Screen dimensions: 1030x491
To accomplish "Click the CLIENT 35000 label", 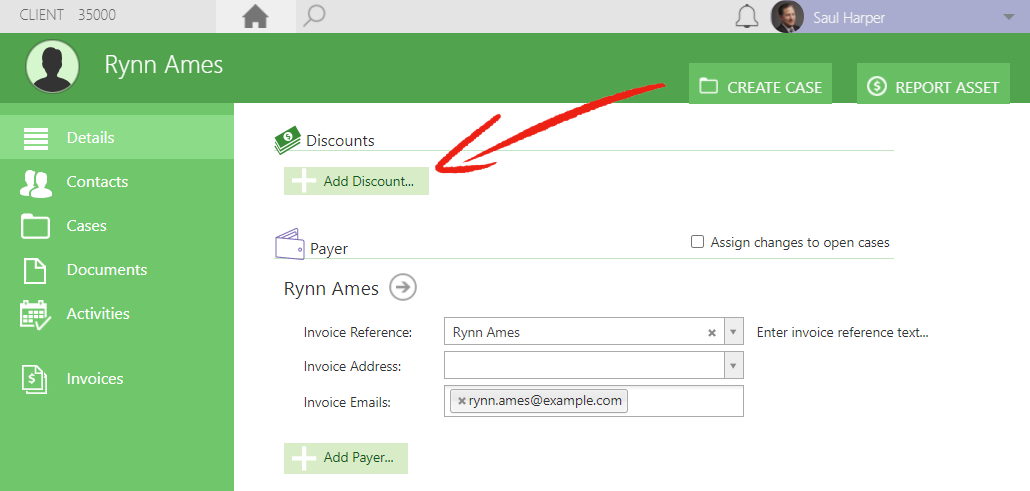I will point(68,15).
